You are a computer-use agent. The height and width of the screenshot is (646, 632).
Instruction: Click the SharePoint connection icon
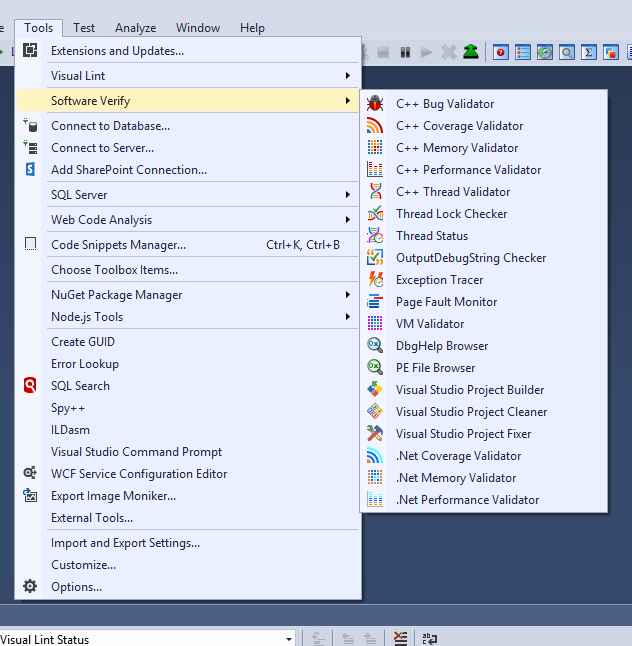30,169
